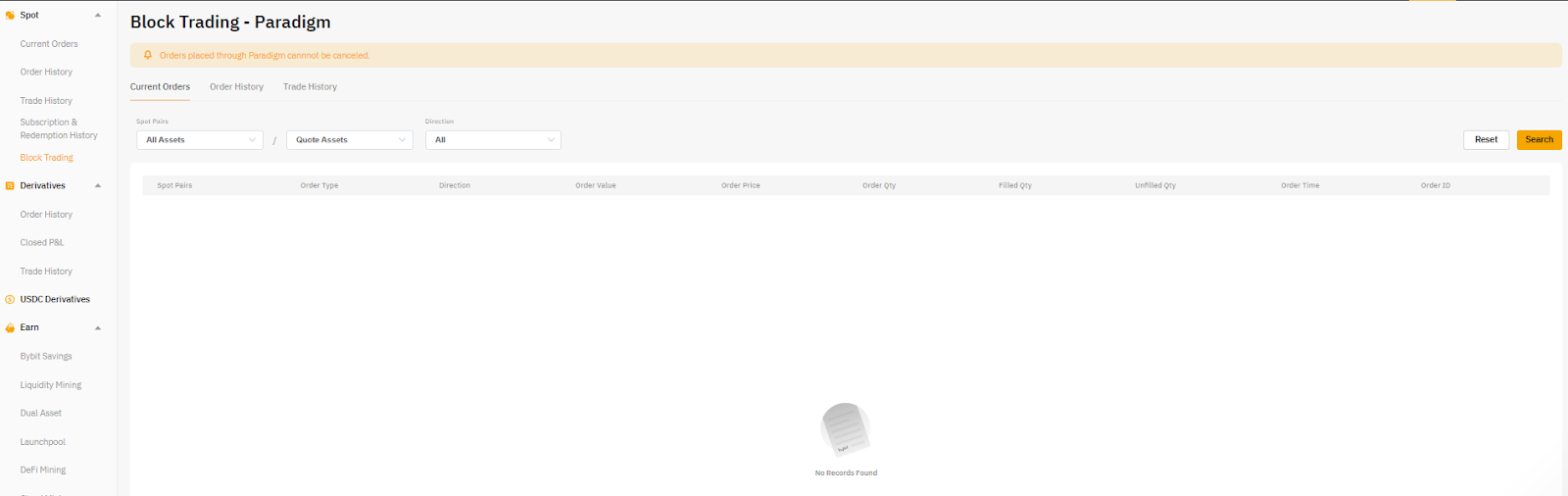Click the bell icon in the notice banner
Viewport: 1568px width, 496px height.
click(x=148, y=56)
